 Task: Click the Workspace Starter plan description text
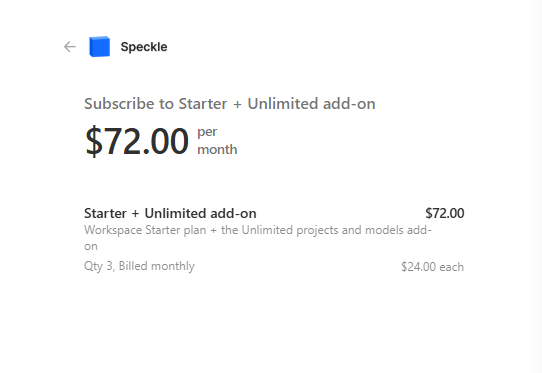pyautogui.click(x=258, y=230)
